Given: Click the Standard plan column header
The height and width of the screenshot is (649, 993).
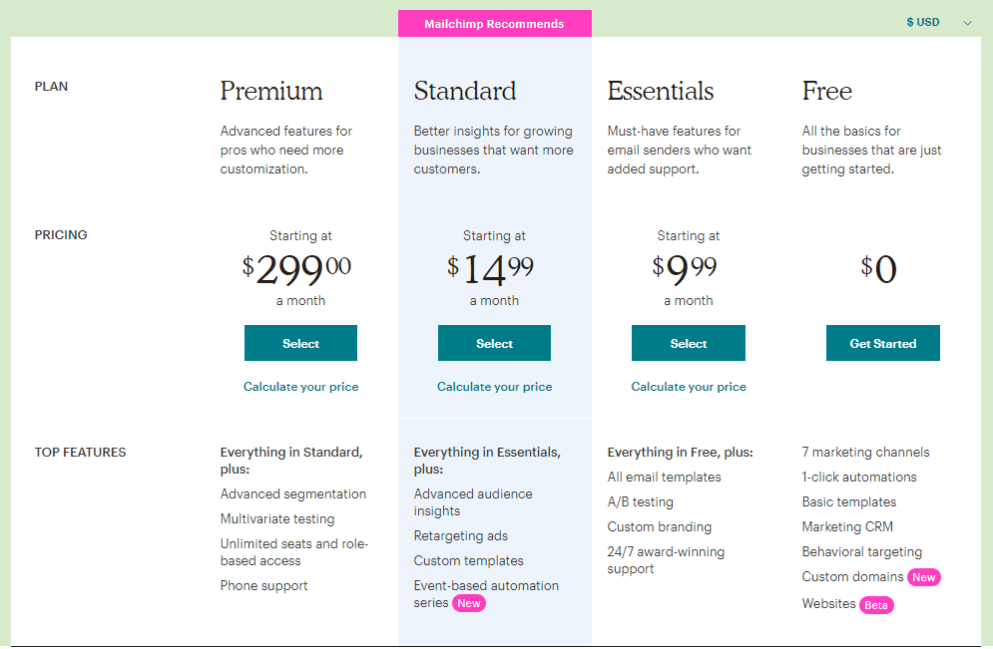Looking at the screenshot, I should 465,91.
